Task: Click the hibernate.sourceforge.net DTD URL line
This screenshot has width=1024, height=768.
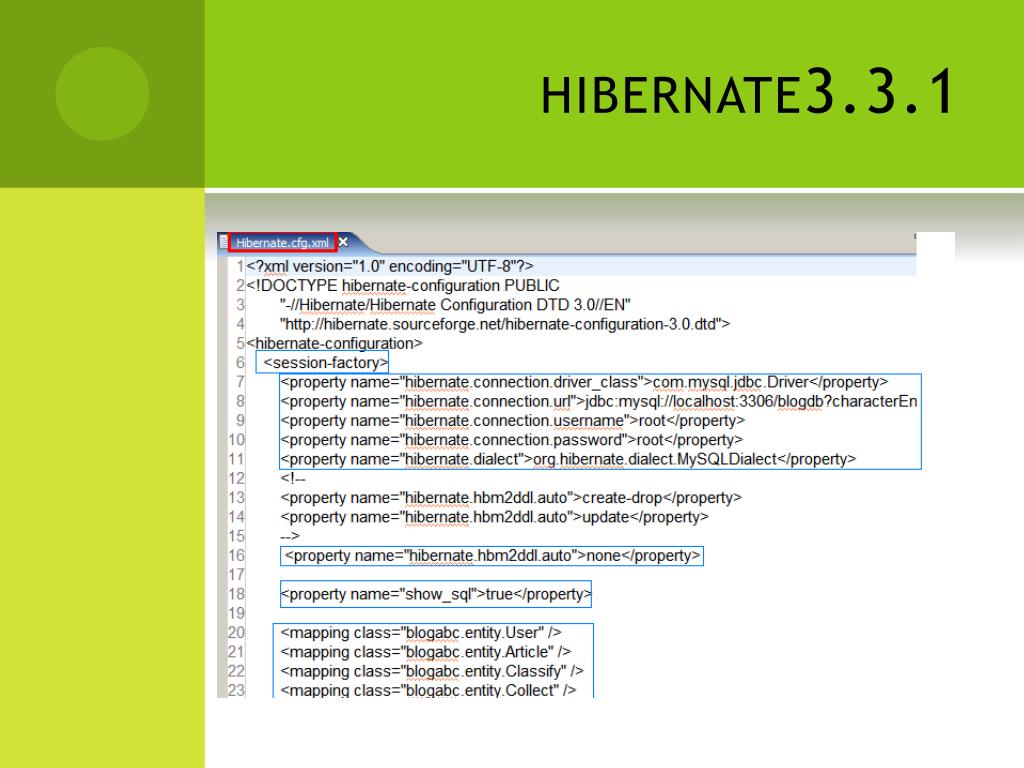Action: pyautogui.click(x=505, y=324)
